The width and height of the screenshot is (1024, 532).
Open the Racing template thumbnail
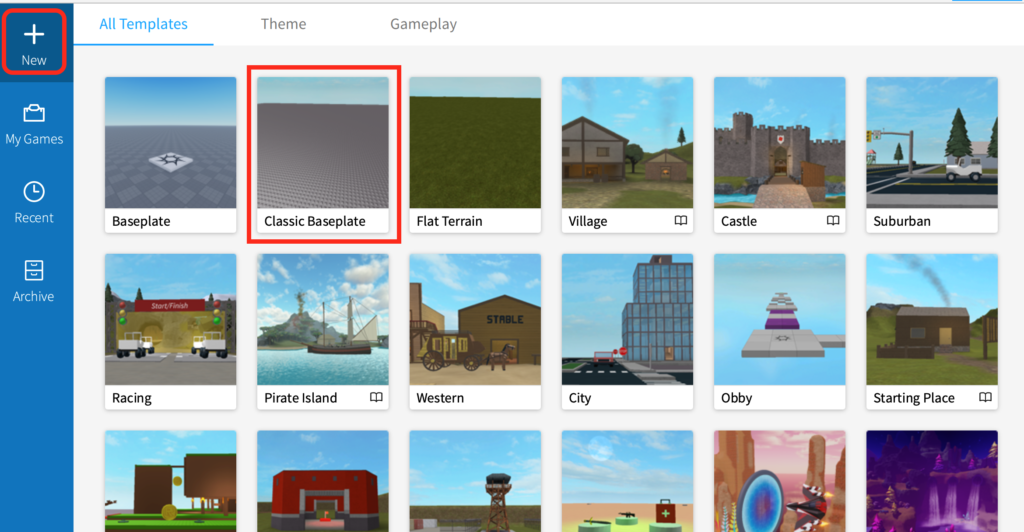pos(170,319)
